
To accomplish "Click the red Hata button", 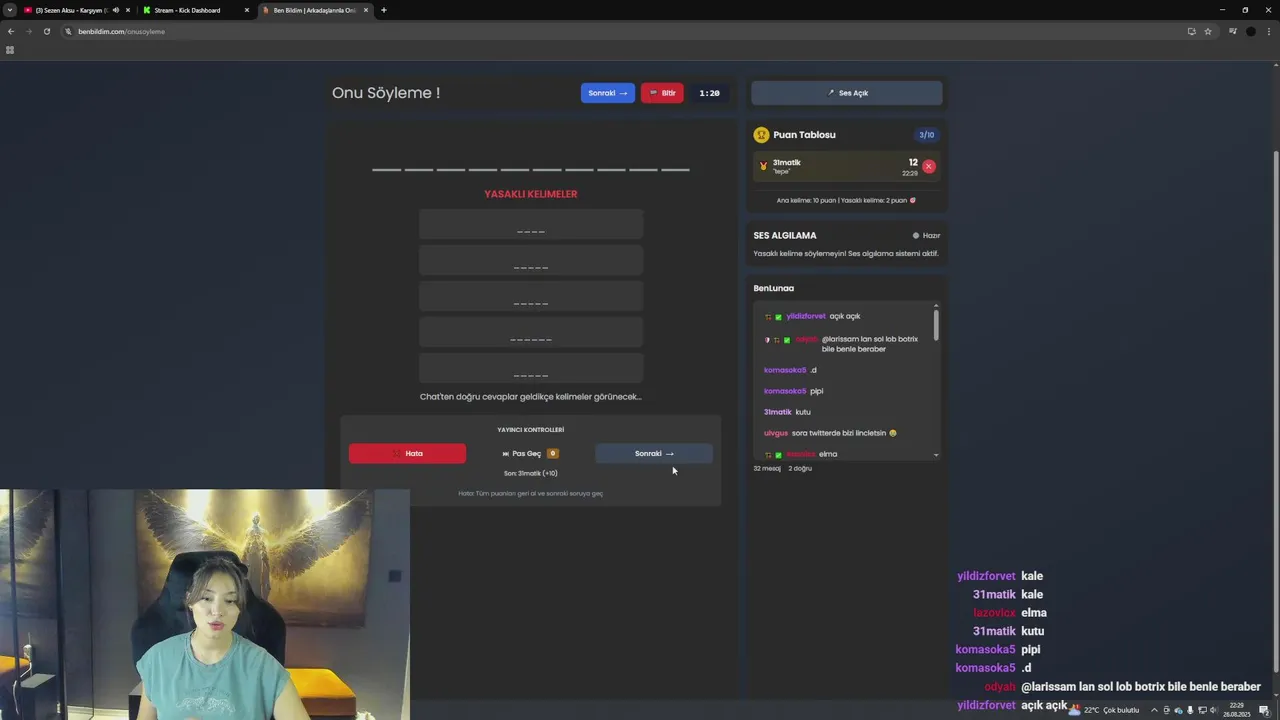I will coord(407,453).
